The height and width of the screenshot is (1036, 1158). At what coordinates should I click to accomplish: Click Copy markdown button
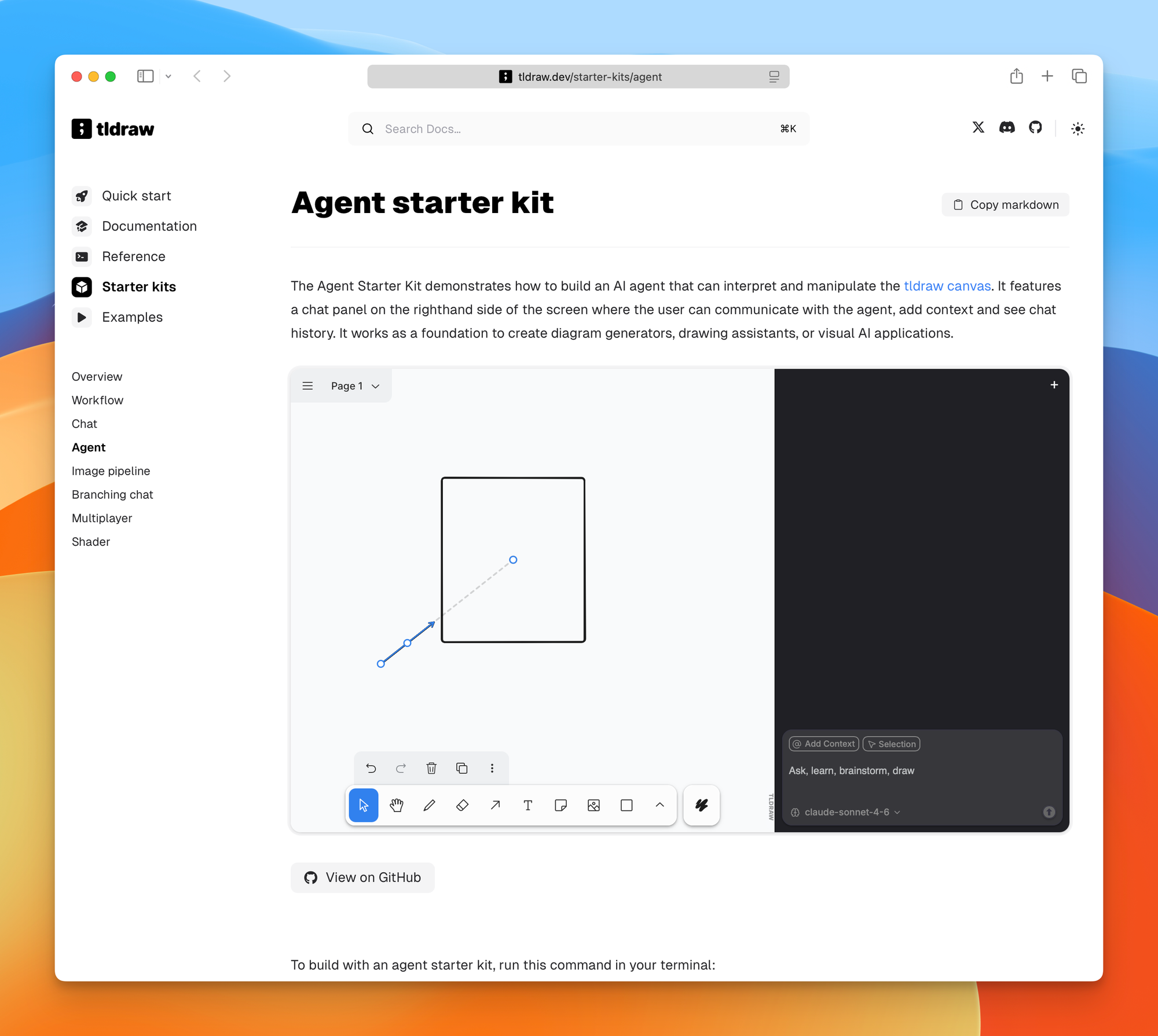point(1005,205)
